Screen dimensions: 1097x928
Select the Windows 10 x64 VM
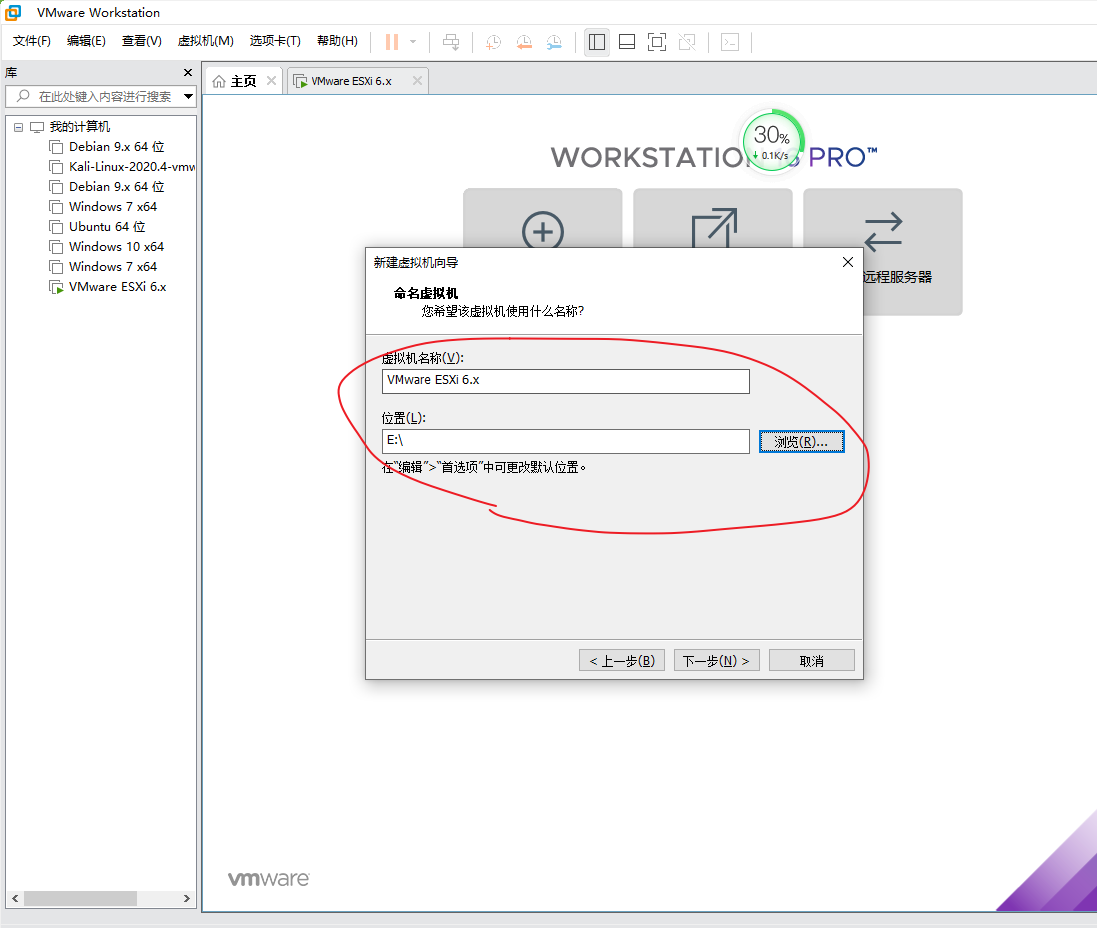click(116, 247)
